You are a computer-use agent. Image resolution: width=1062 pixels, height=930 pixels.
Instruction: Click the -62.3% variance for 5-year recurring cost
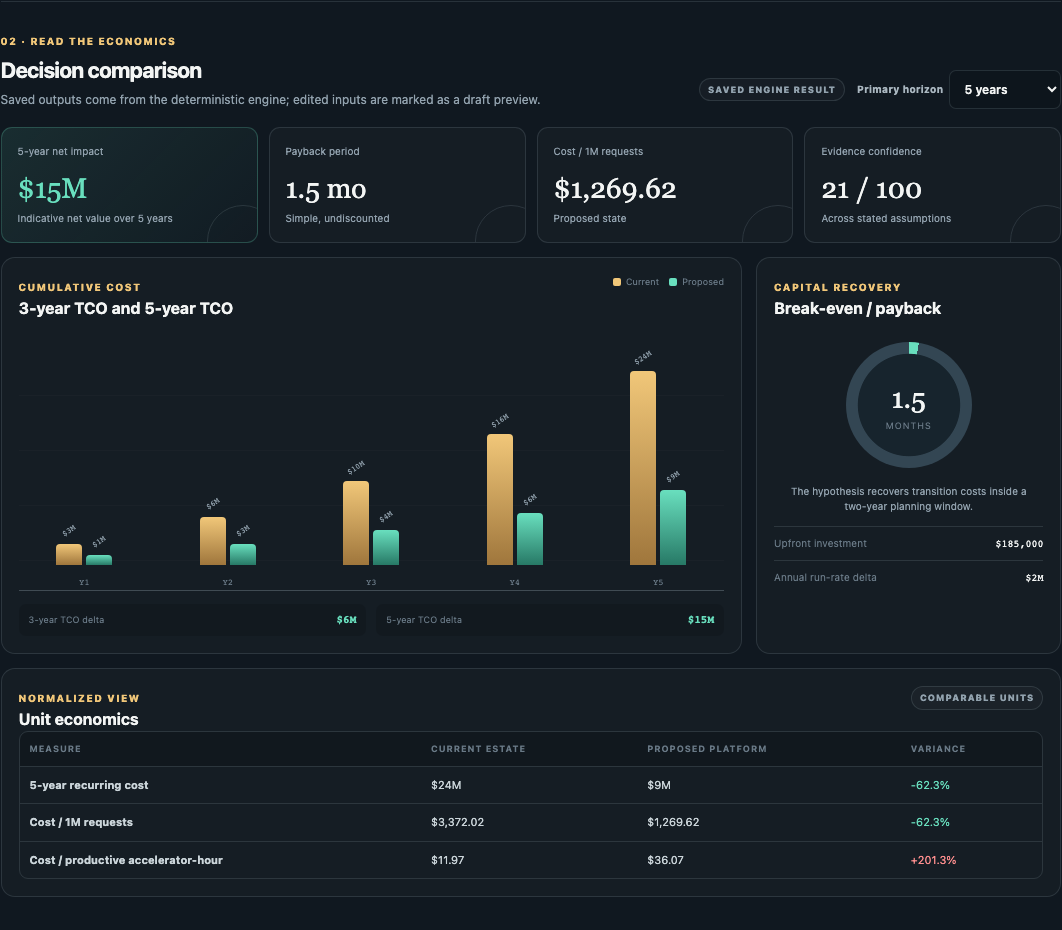[929, 785]
